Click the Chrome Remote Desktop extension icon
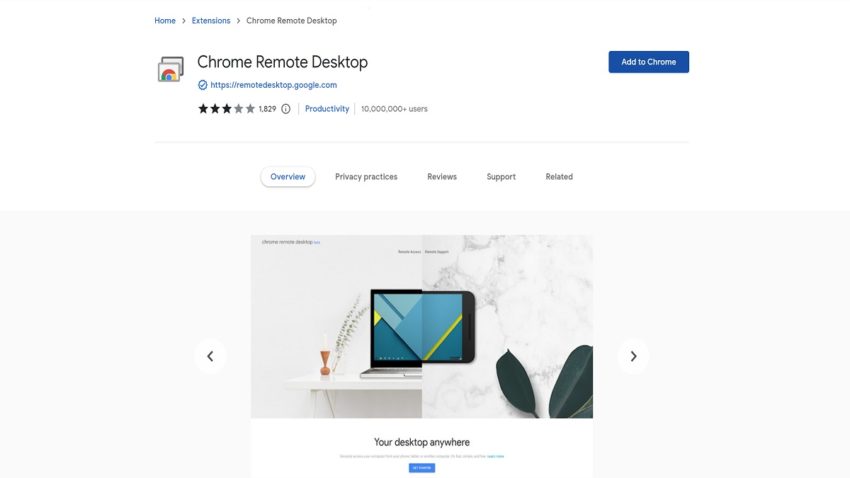Screen dimensions: 850x478 (x=171, y=69)
